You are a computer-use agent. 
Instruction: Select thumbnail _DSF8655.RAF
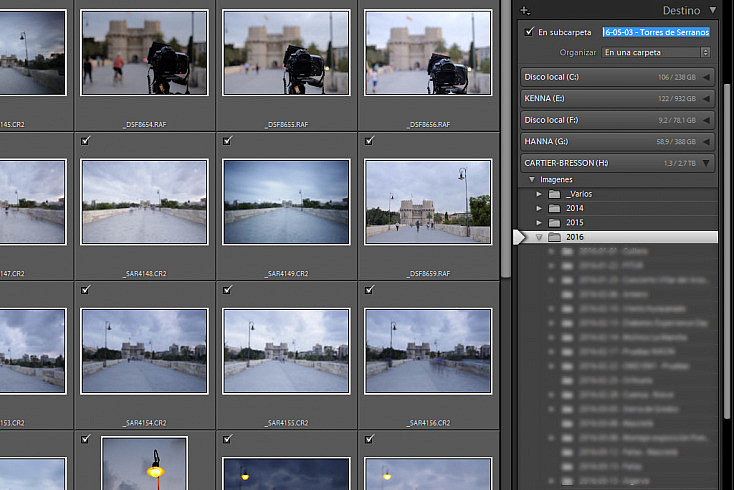pyautogui.click(x=286, y=52)
